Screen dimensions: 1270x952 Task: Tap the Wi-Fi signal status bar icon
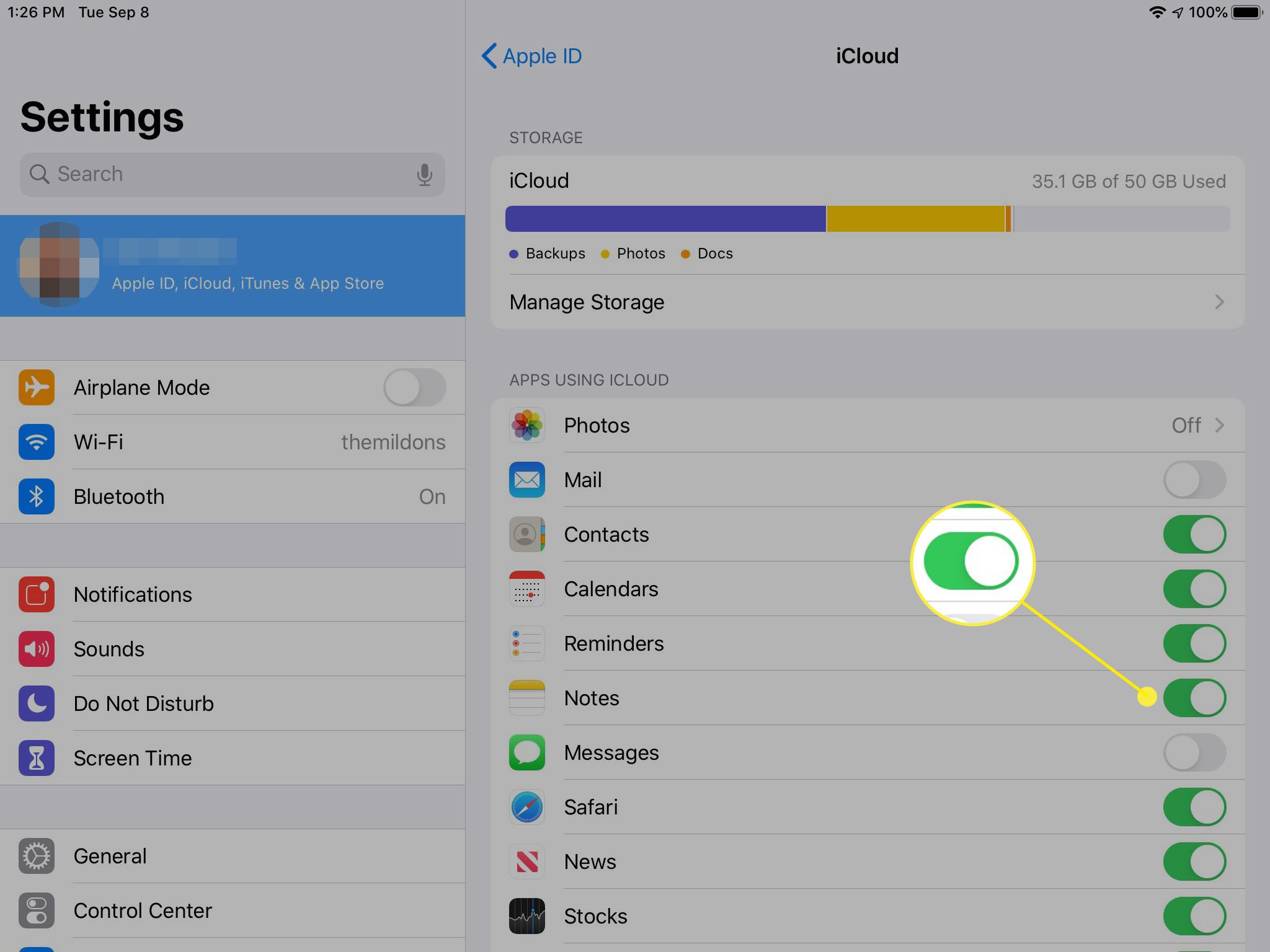[x=1157, y=12]
